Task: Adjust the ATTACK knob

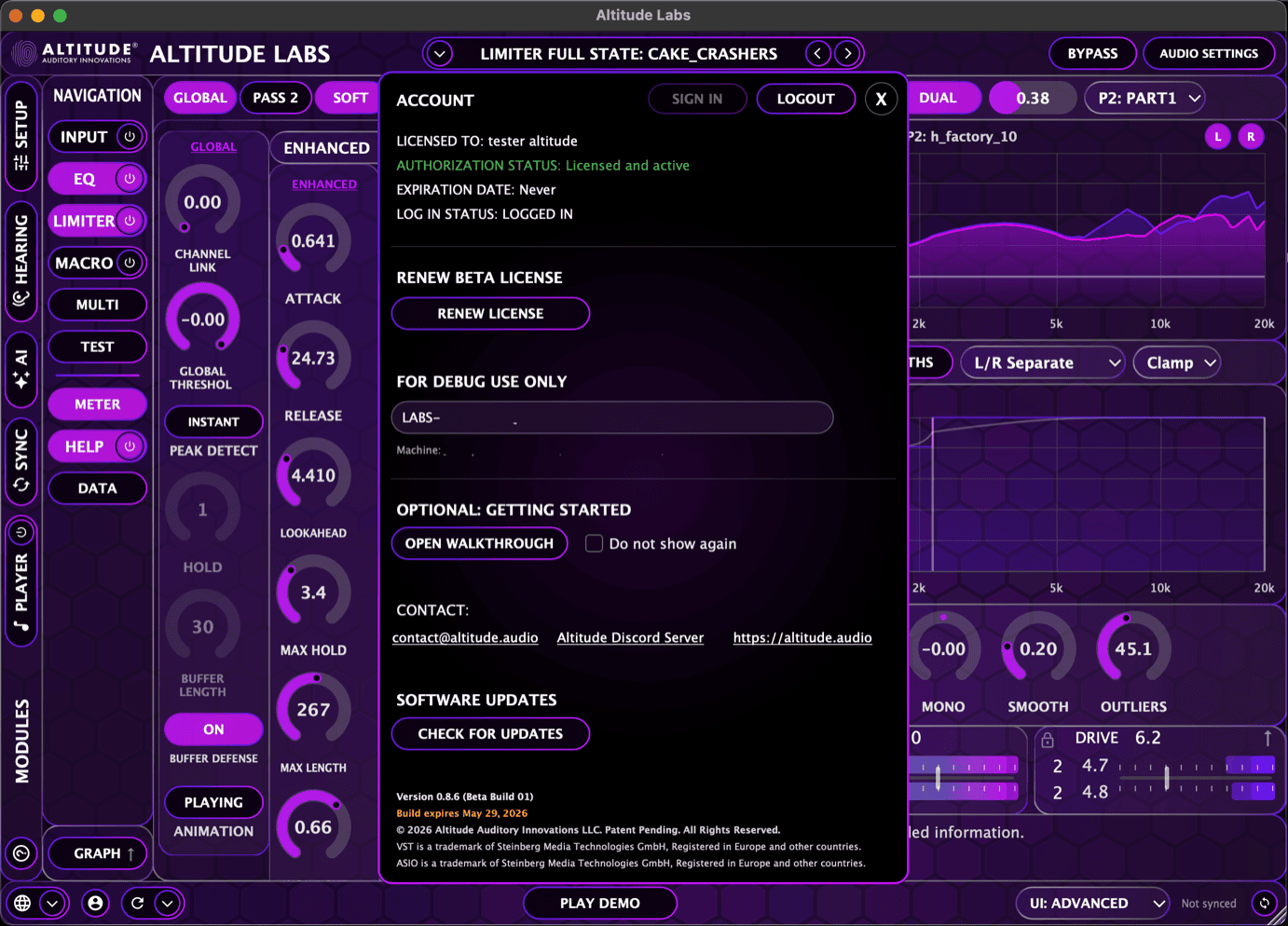Action: pos(313,241)
